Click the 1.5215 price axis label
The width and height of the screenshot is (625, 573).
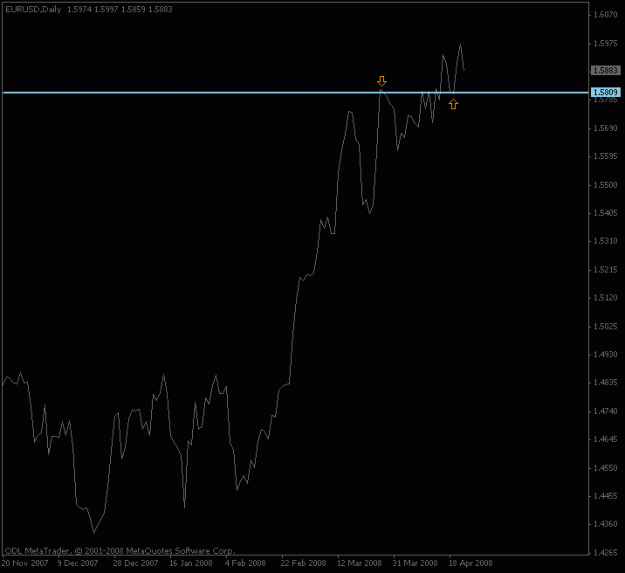coord(605,270)
